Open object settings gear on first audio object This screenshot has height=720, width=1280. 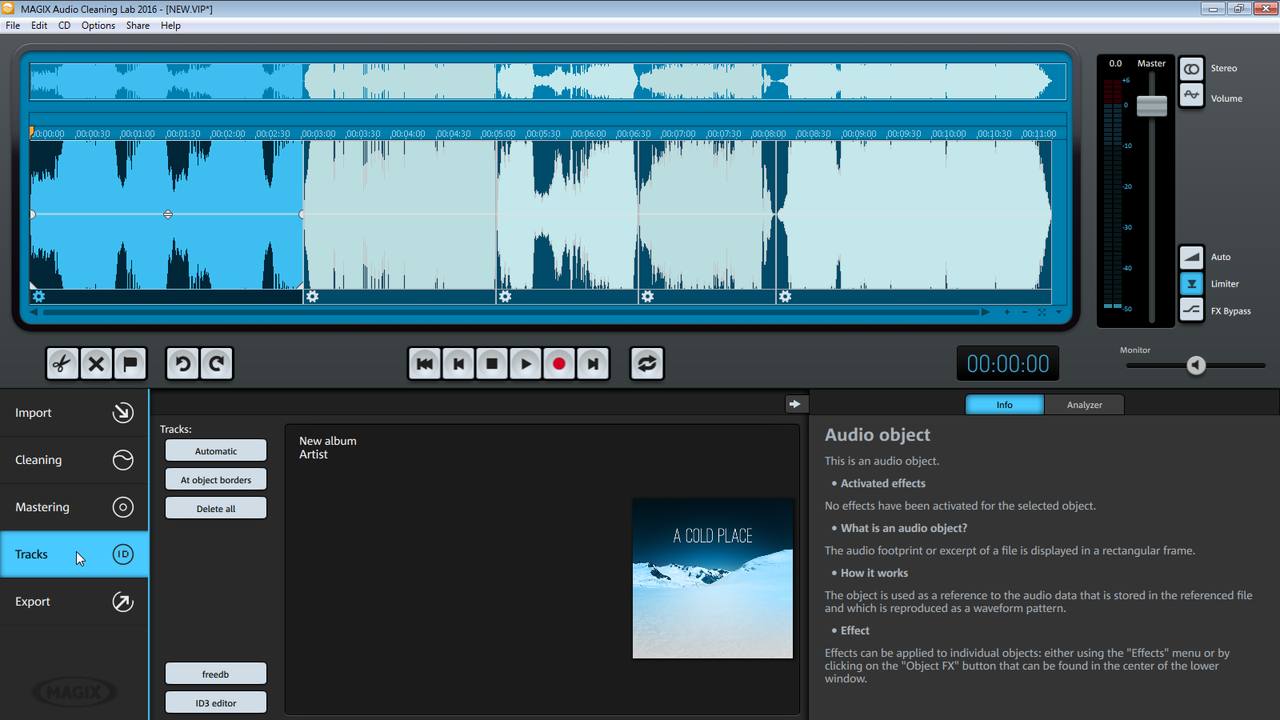tap(38, 296)
